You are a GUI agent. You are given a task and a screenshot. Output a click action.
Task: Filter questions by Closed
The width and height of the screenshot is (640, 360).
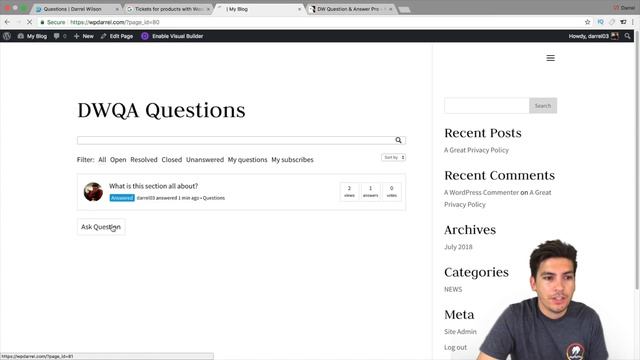[x=171, y=160]
